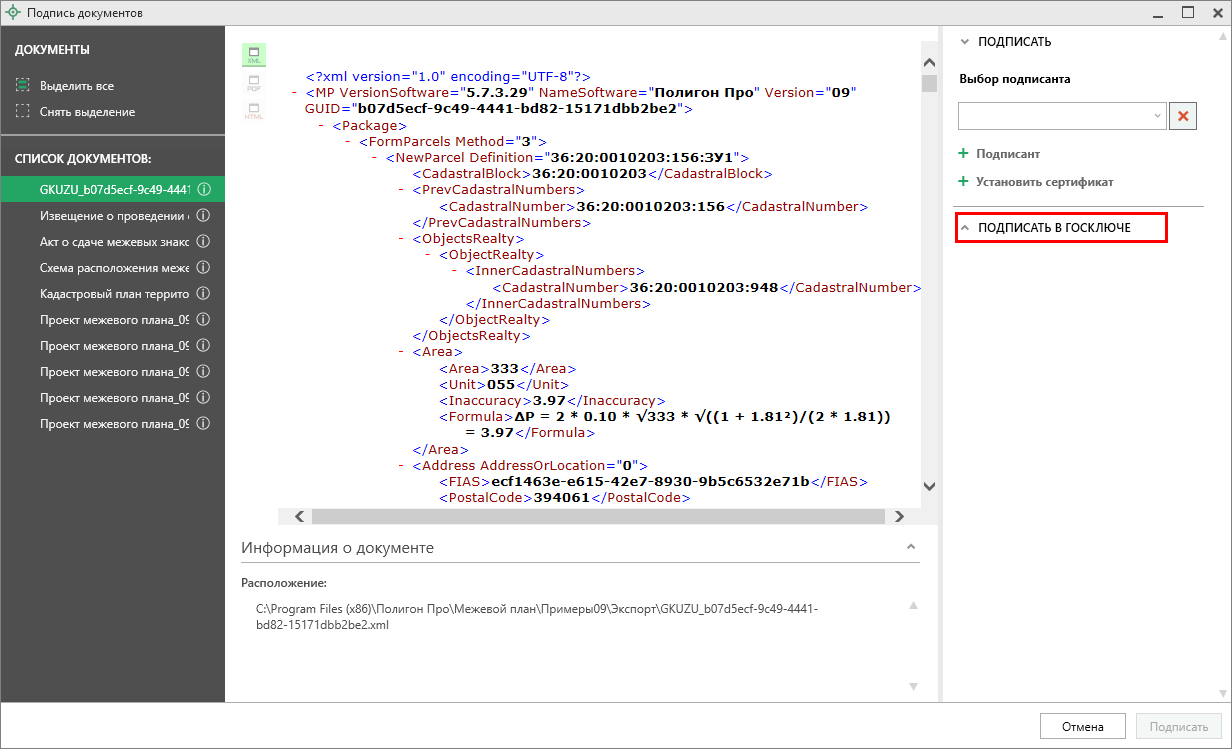The image size is (1232, 749).
Task: Switch to XML view format icon
Action: click(254, 56)
